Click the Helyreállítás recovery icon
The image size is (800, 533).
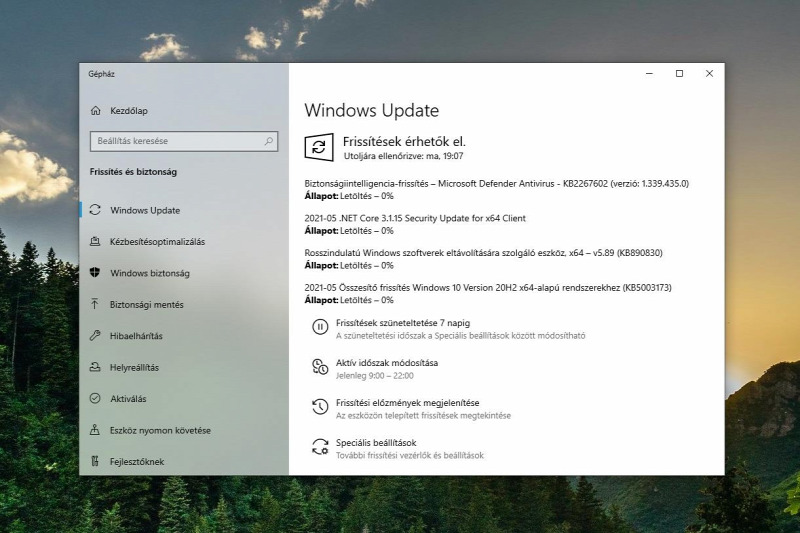[95, 367]
